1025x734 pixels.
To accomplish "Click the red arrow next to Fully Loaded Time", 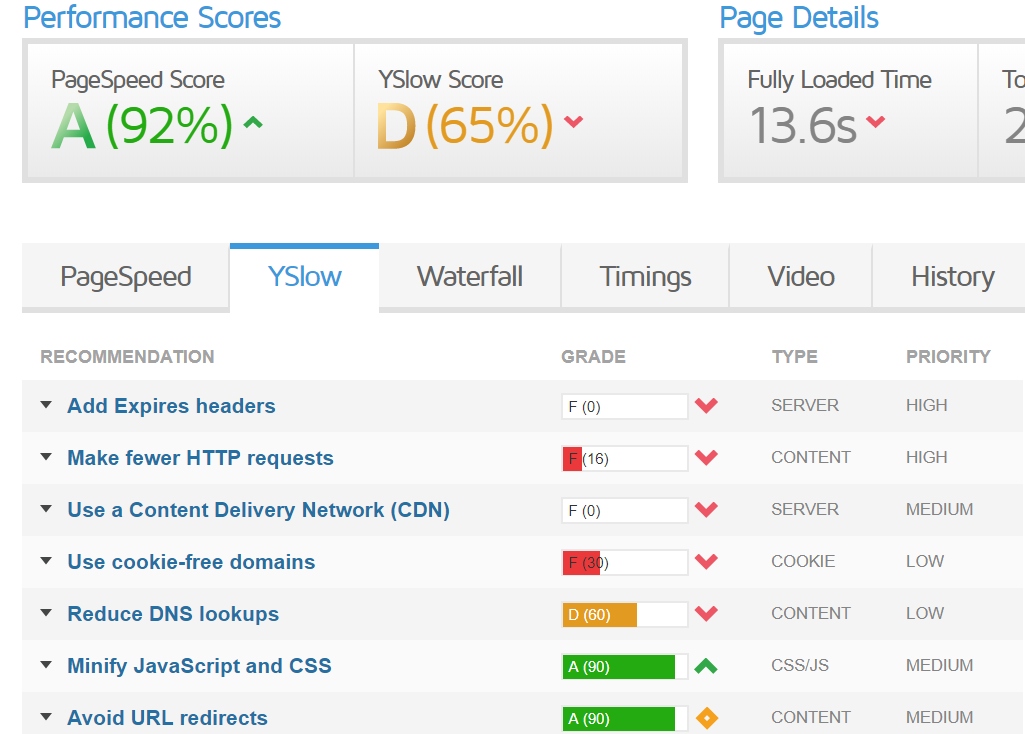I will pos(875,122).
